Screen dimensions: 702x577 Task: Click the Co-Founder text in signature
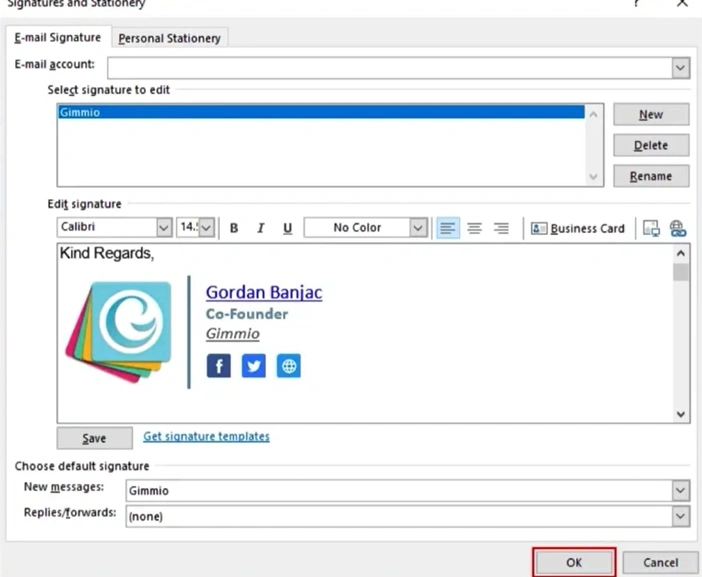pos(247,314)
